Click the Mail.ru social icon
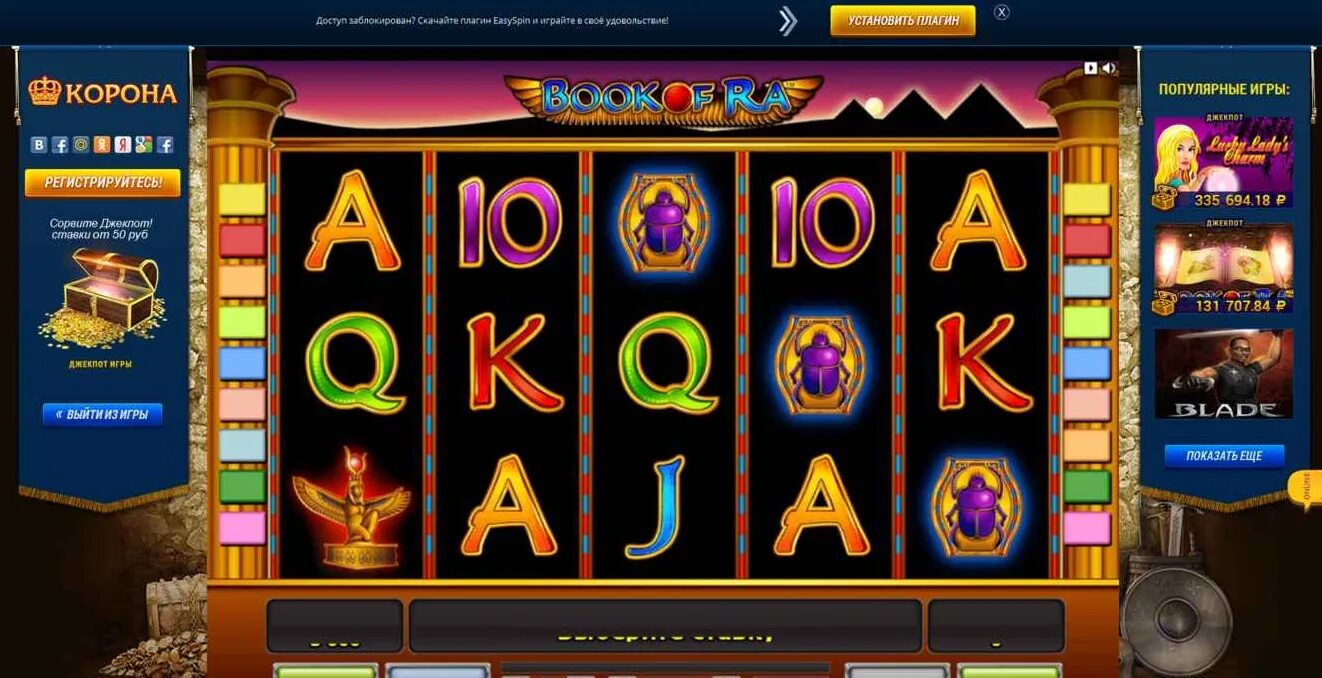The image size is (1322, 678). (81, 145)
